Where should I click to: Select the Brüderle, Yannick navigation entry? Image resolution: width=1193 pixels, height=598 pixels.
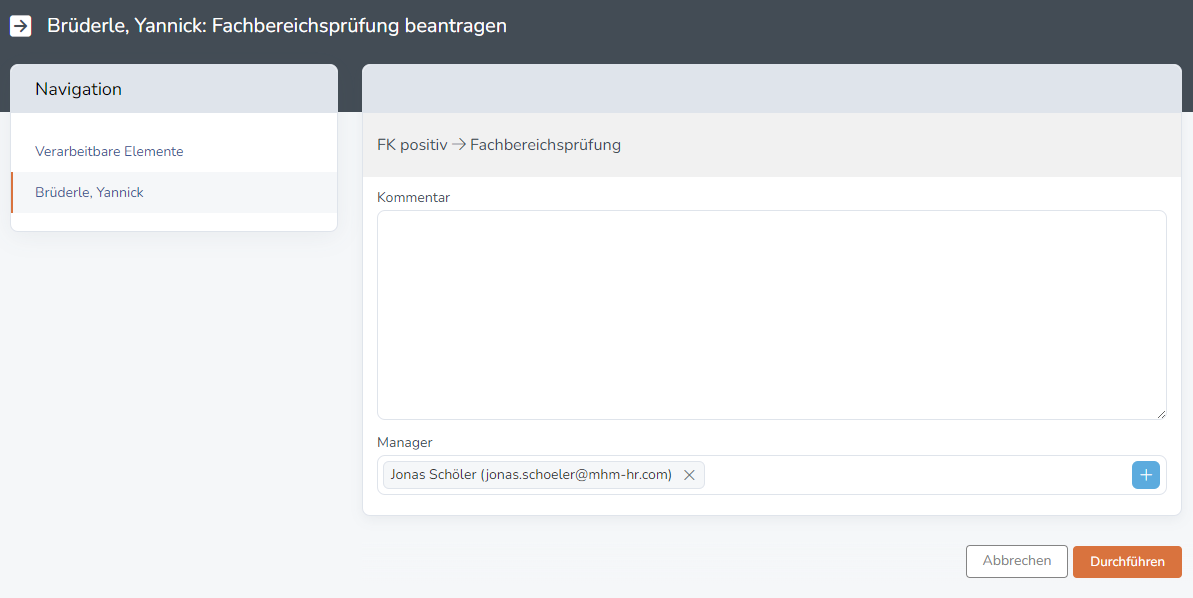coord(174,192)
